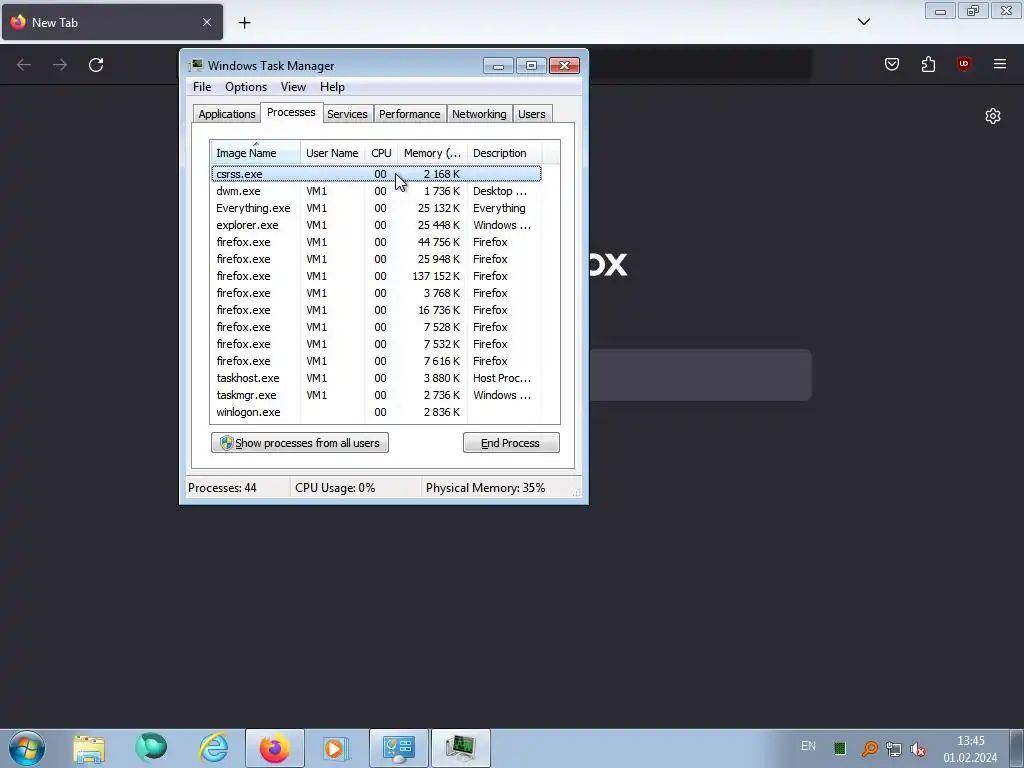Select the Processes tab
The width and height of the screenshot is (1024, 768).
(291, 112)
